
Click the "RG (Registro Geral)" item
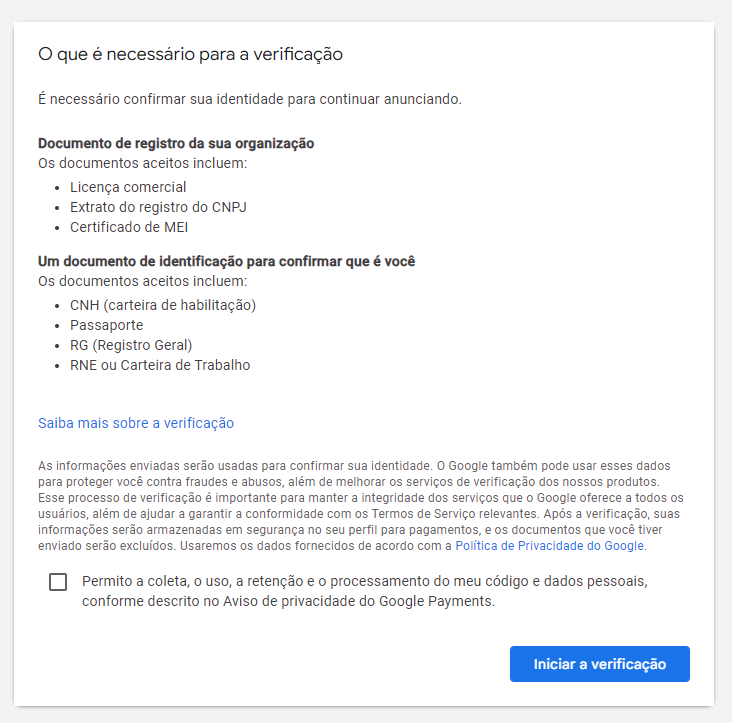click(x=131, y=345)
